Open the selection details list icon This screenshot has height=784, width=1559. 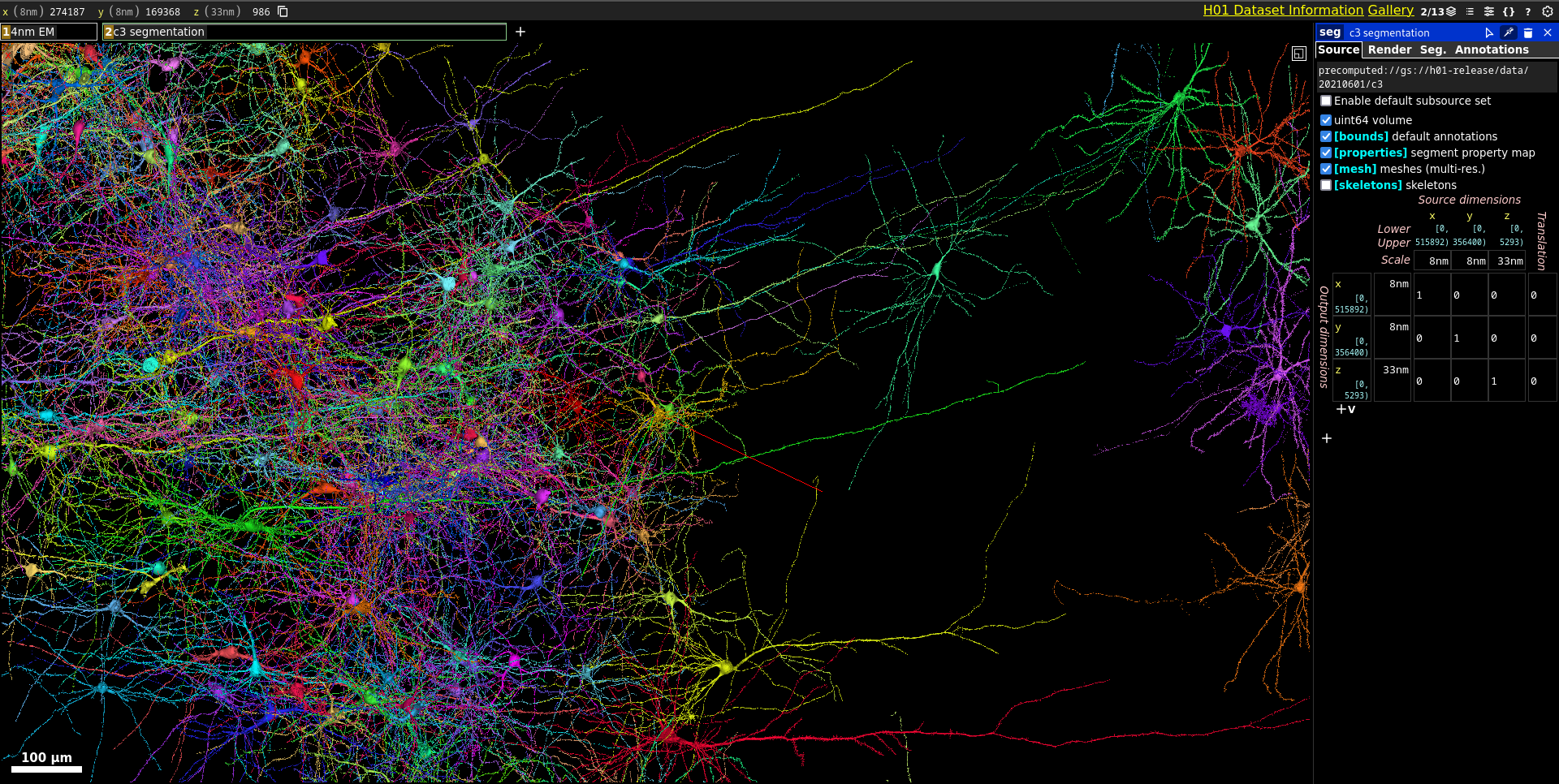point(1470,11)
